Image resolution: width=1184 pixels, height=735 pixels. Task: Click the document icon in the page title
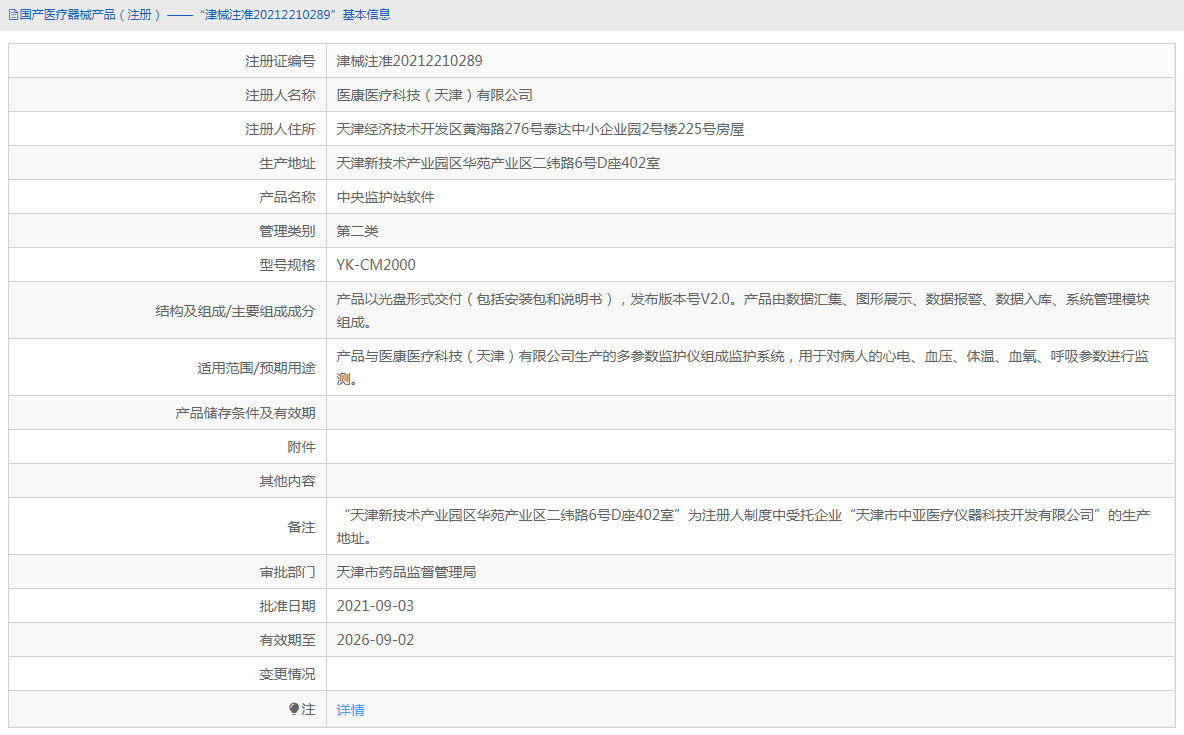click(13, 15)
